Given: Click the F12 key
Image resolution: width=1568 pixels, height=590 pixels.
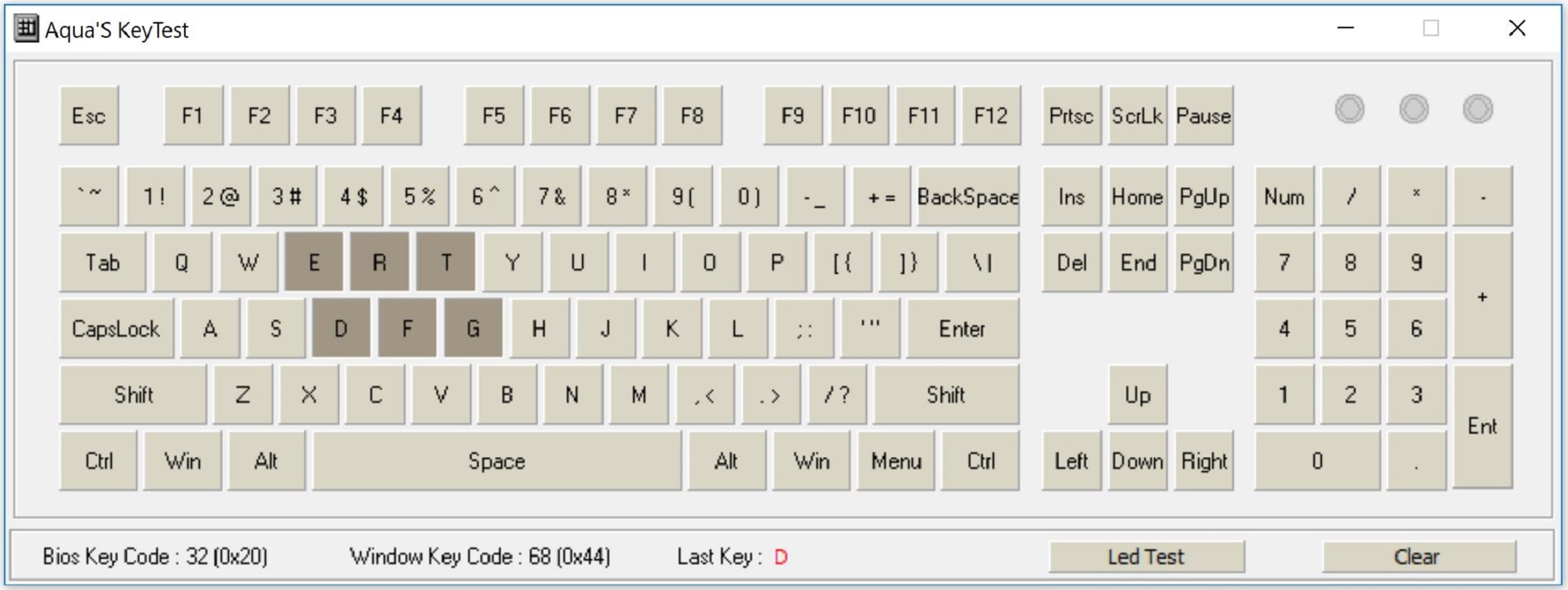Looking at the screenshot, I should pyautogui.click(x=991, y=116).
